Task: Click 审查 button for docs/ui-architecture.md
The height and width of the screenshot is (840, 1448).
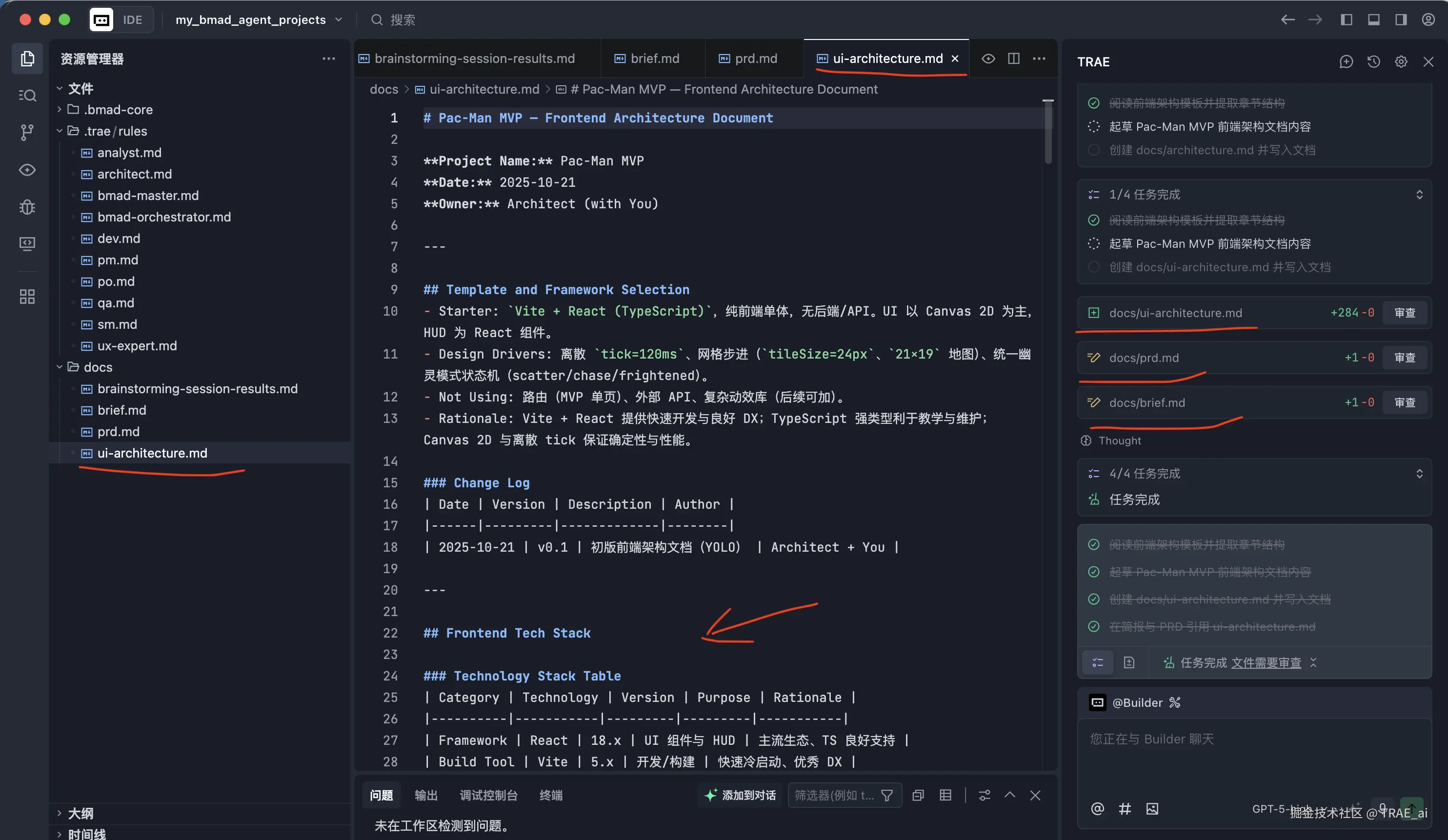Action: pyautogui.click(x=1404, y=313)
